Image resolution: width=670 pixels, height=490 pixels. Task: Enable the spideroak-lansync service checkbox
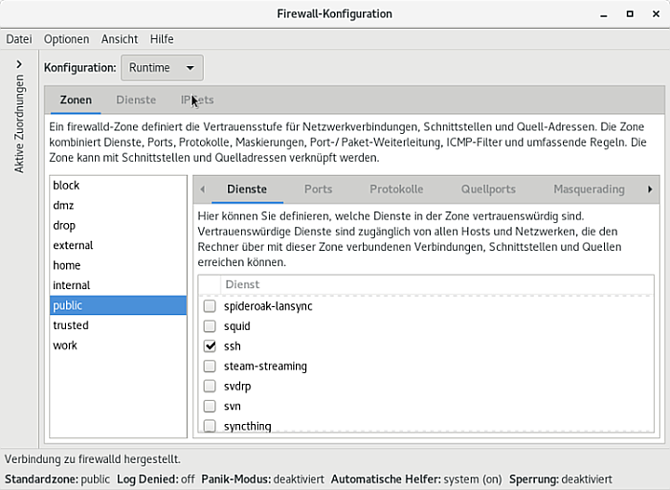coord(210,306)
